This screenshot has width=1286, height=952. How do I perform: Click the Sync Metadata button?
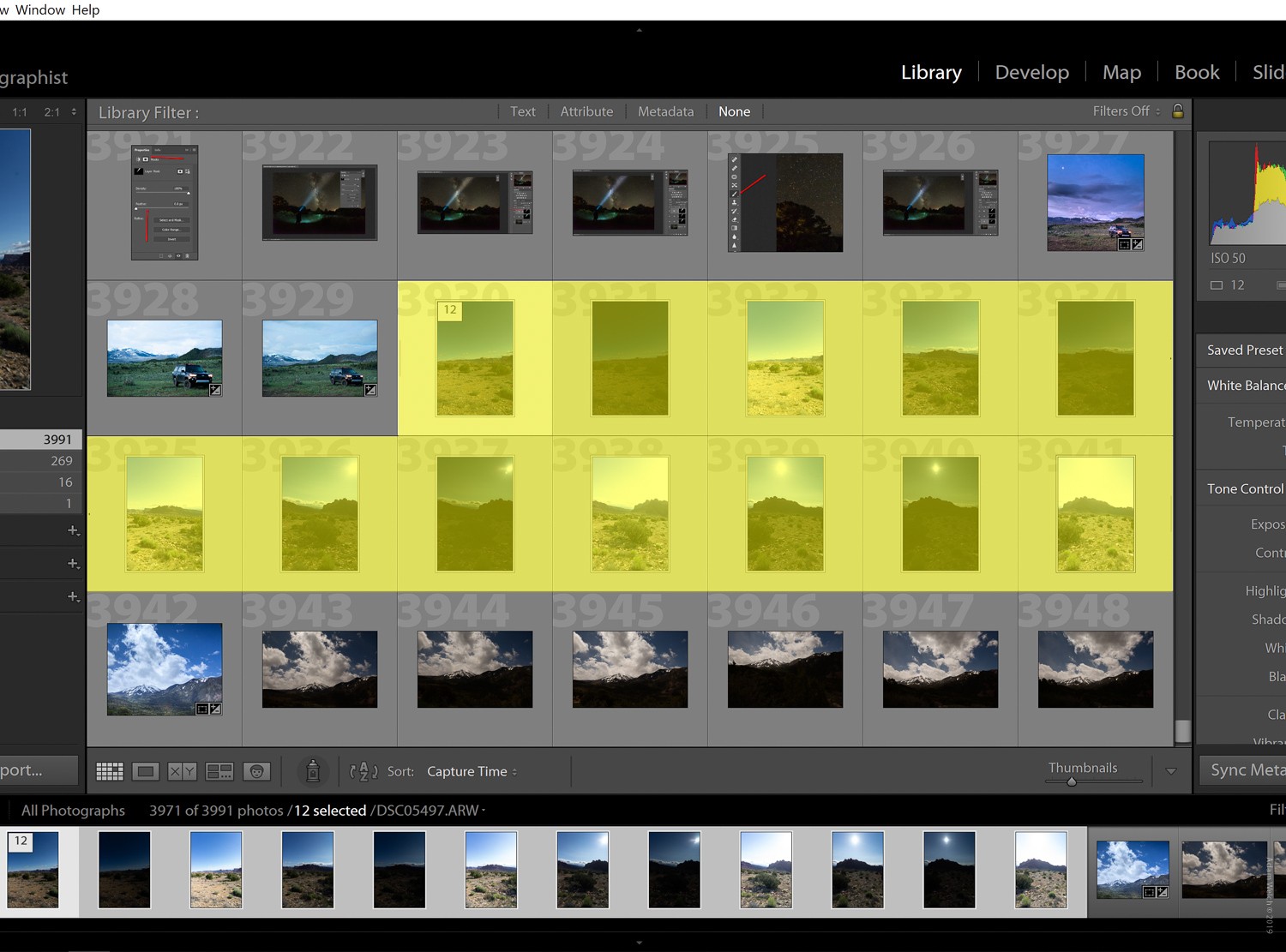click(1248, 770)
